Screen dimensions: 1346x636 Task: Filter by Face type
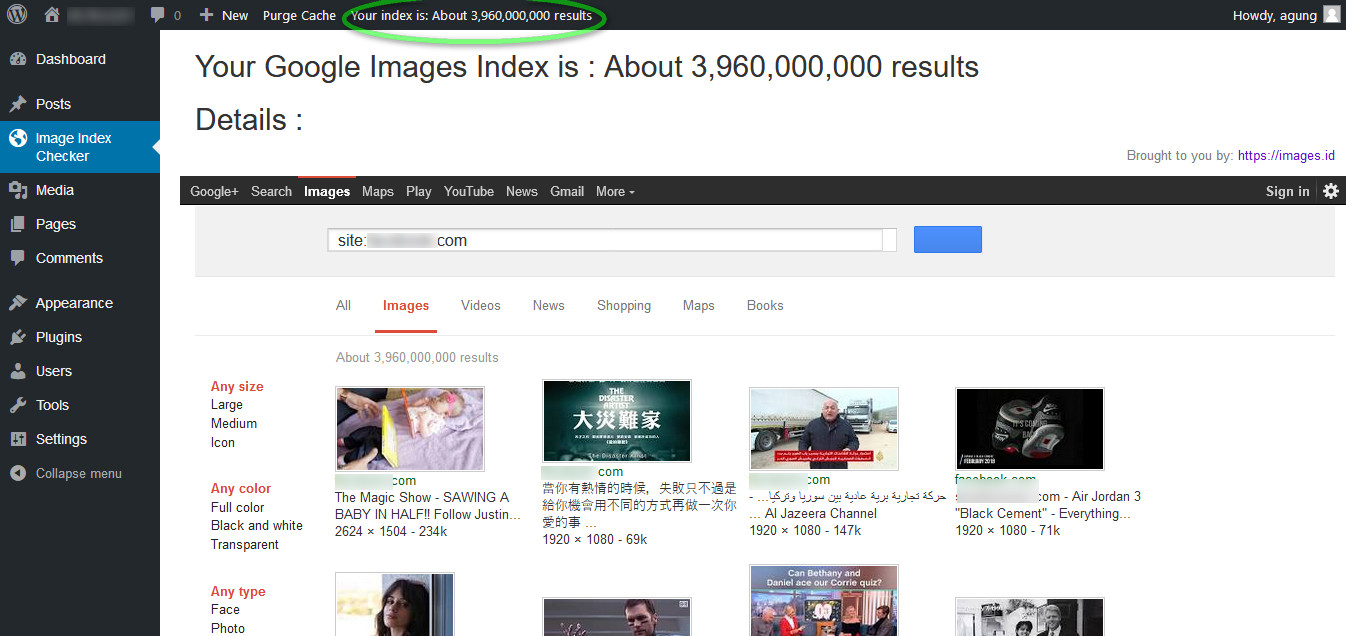225,609
